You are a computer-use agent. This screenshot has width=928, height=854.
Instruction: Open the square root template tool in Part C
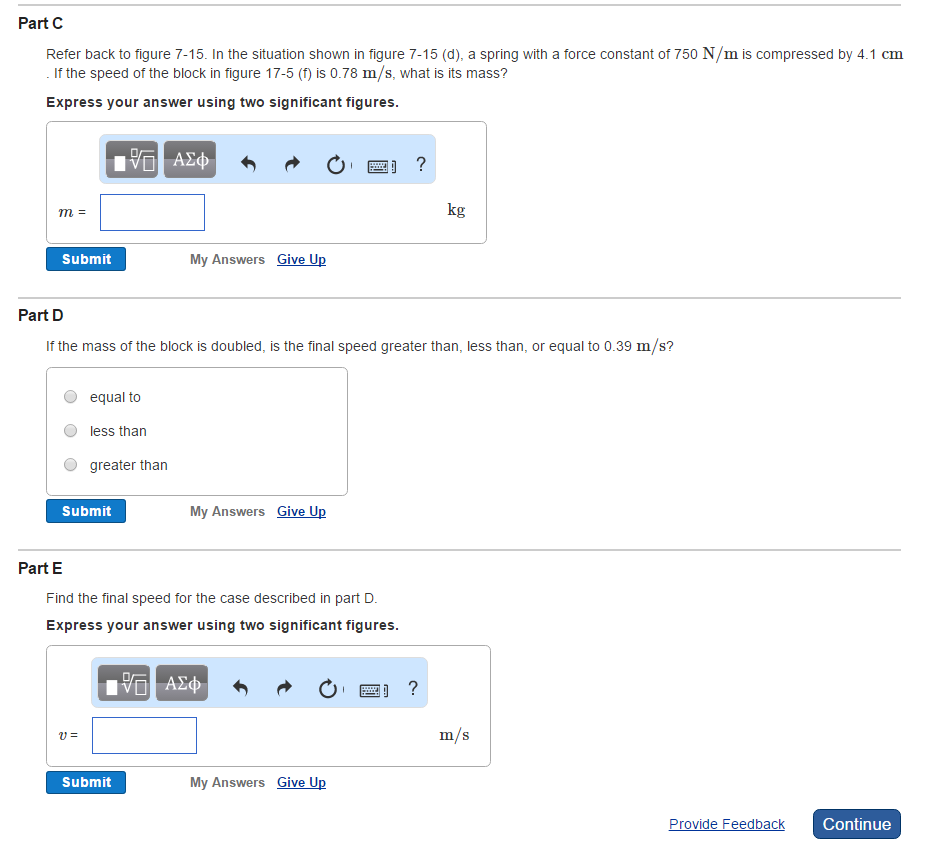[x=130, y=158]
